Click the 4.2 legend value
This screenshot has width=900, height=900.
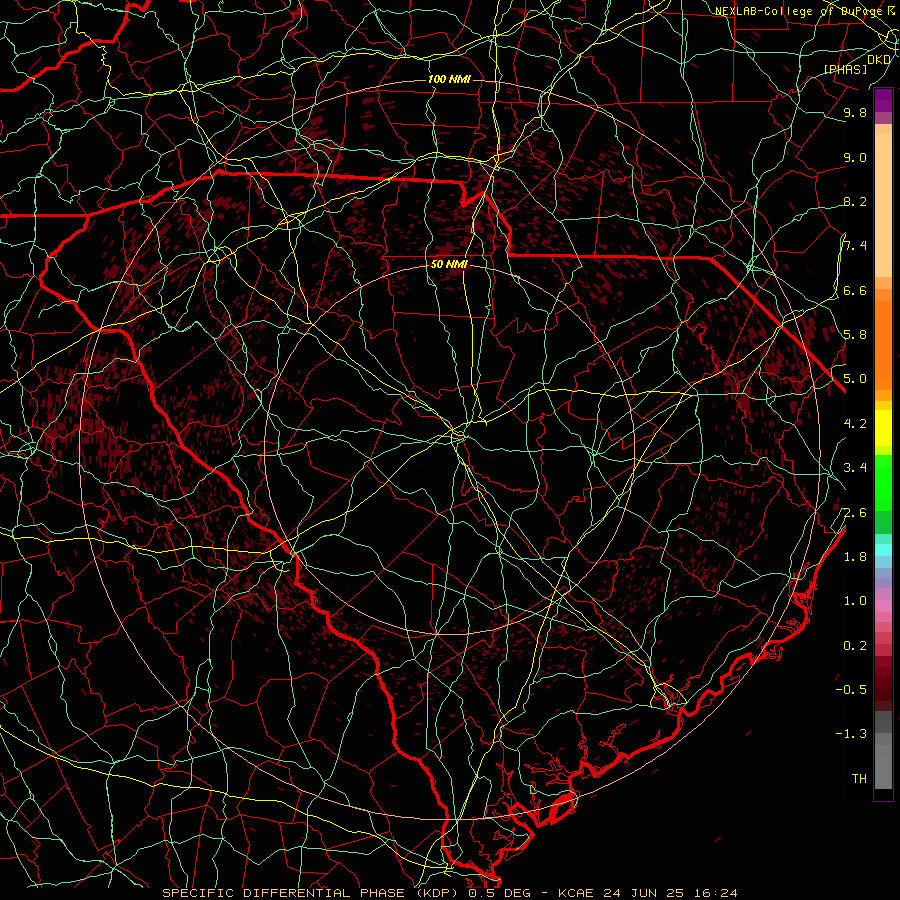pos(855,424)
